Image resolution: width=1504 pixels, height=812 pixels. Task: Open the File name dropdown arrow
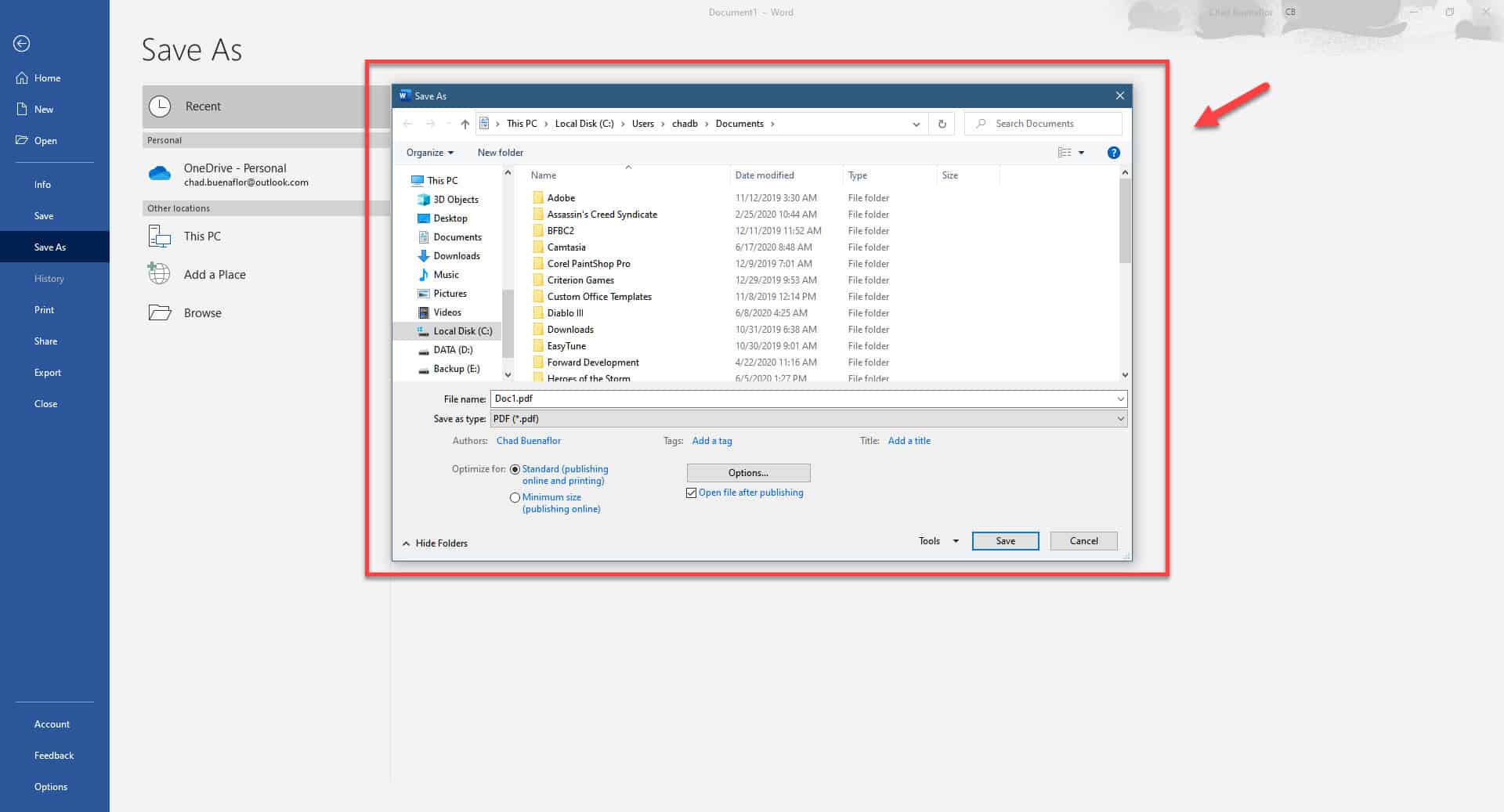click(x=1120, y=399)
